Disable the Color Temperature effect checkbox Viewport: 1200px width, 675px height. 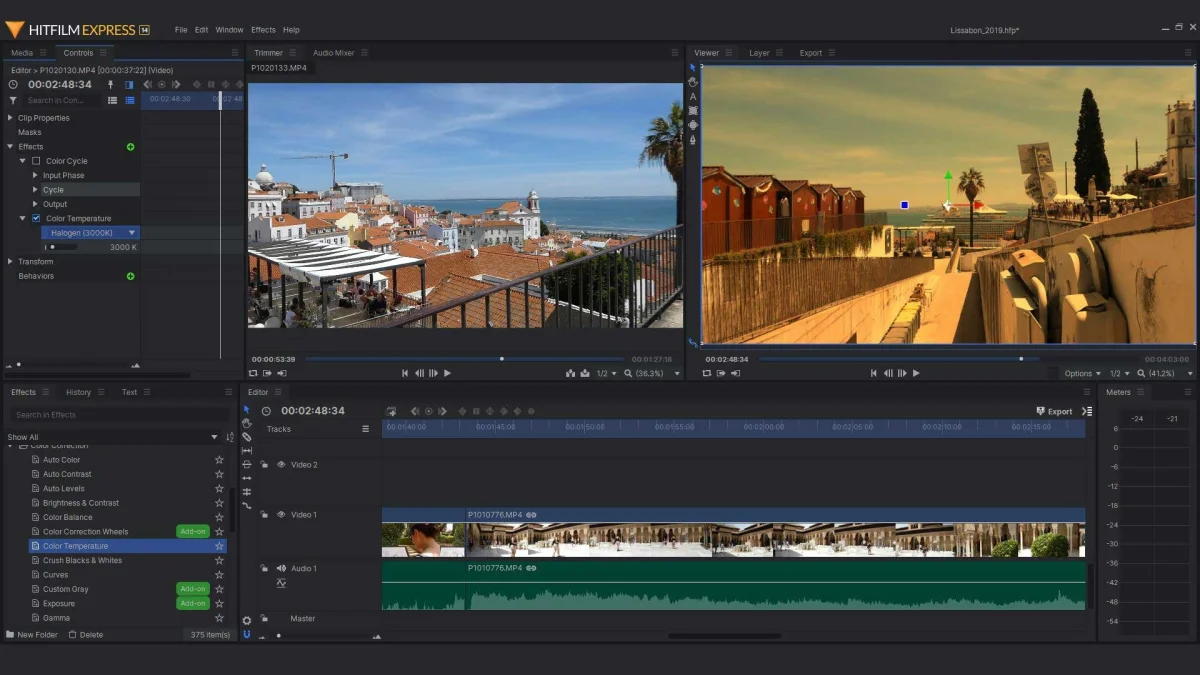[37, 218]
